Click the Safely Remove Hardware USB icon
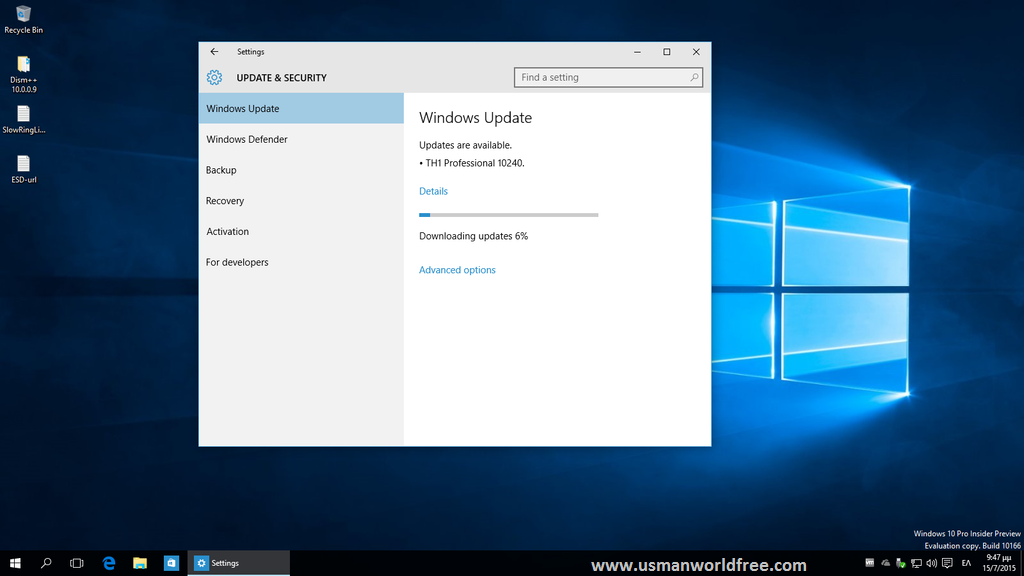Screen dimensions: 1024x576 pyautogui.click(x=901, y=563)
